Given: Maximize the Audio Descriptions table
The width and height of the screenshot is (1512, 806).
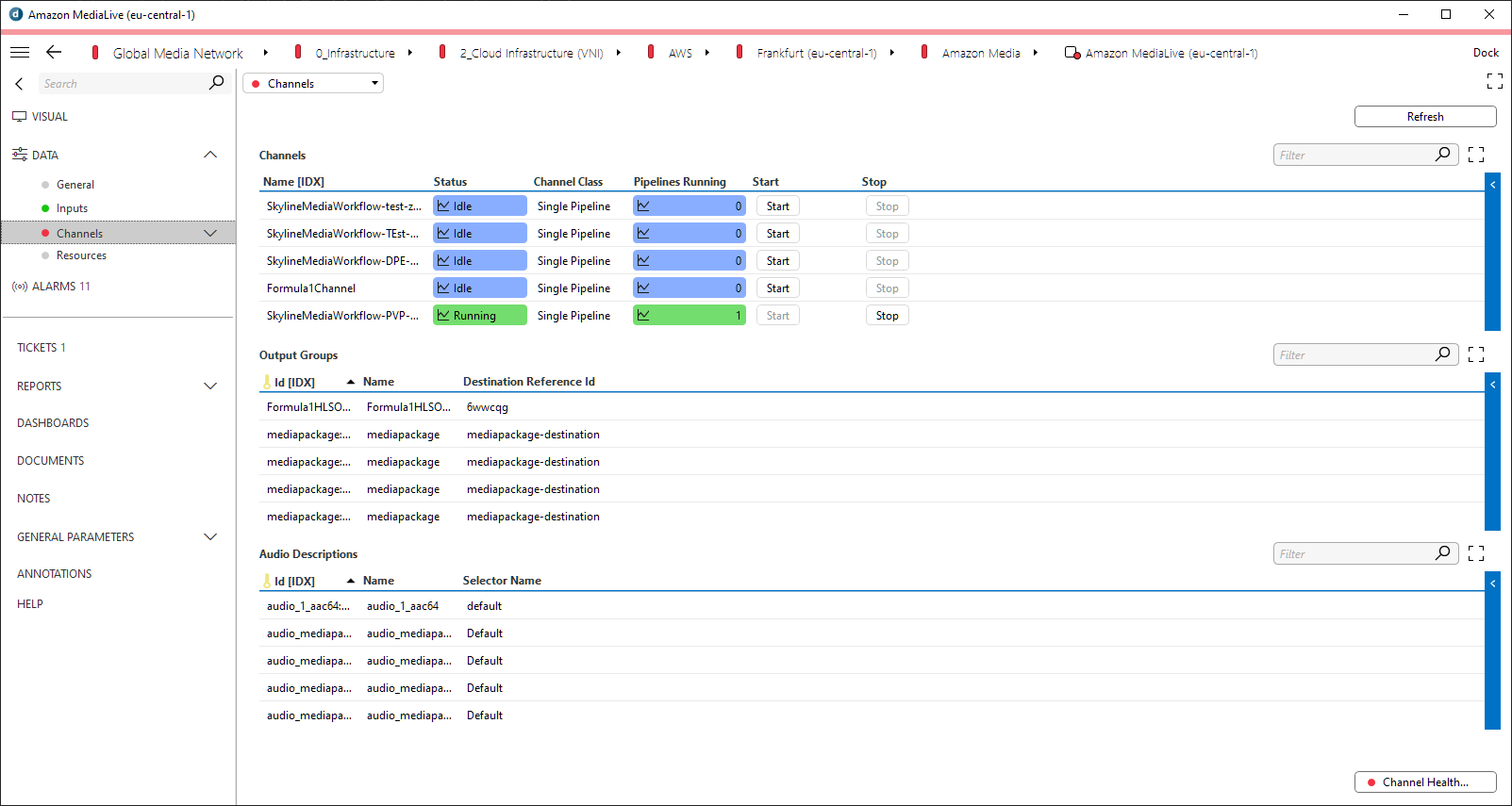Looking at the screenshot, I should point(1476,553).
